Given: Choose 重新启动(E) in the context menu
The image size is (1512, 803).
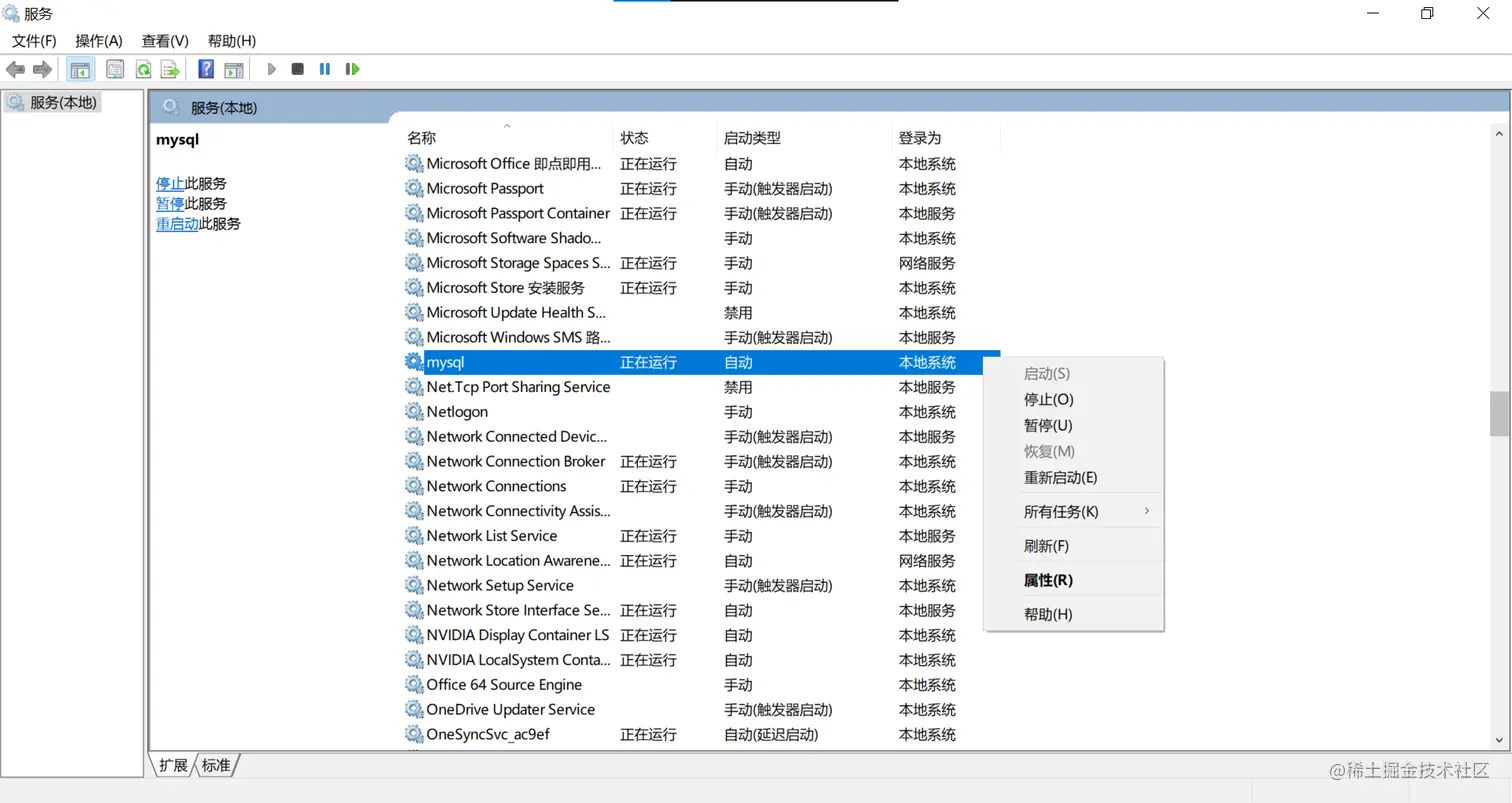Looking at the screenshot, I should pos(1074,477).
